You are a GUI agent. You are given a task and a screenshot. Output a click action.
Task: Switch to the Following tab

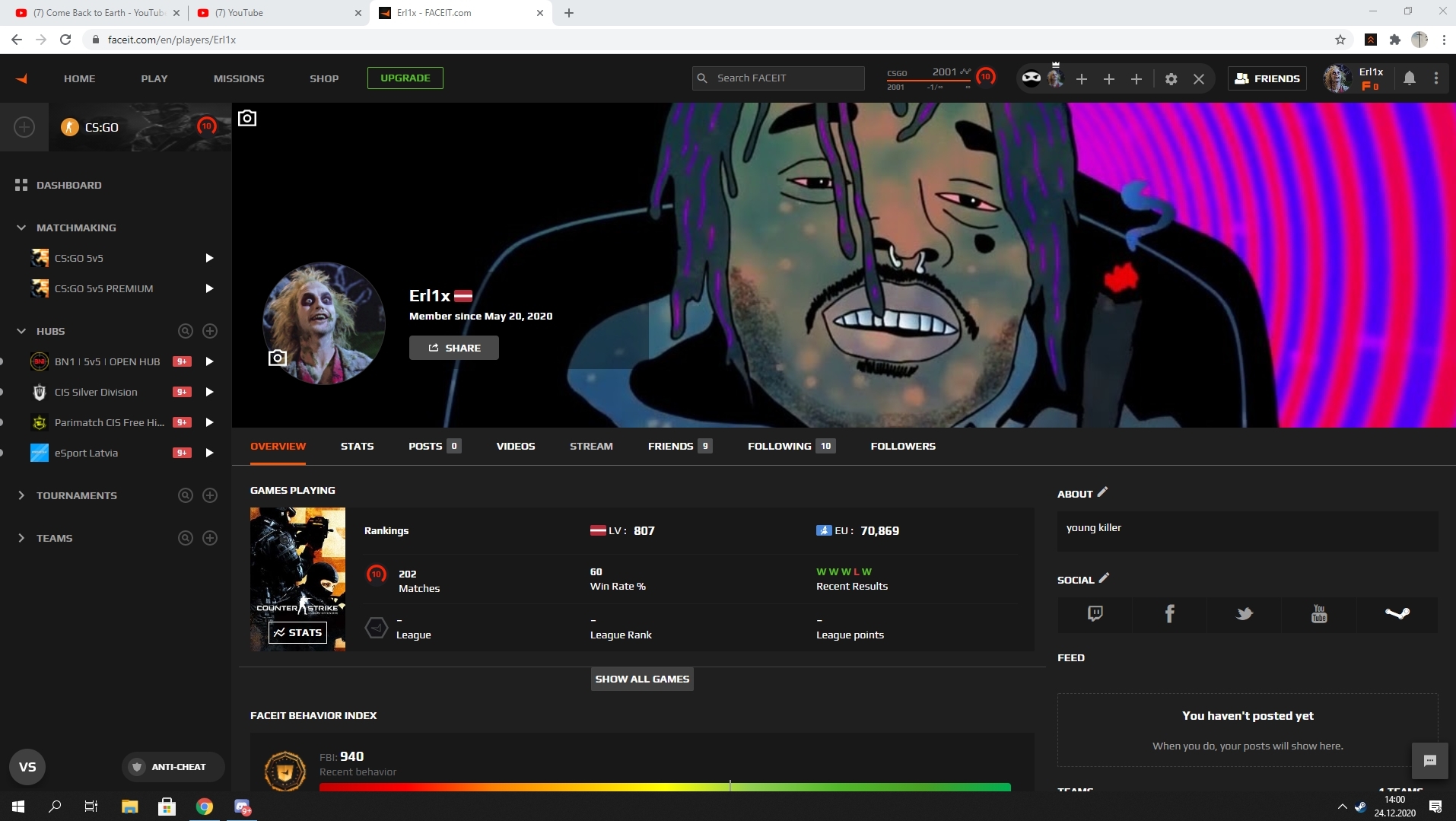pos(791,446)
